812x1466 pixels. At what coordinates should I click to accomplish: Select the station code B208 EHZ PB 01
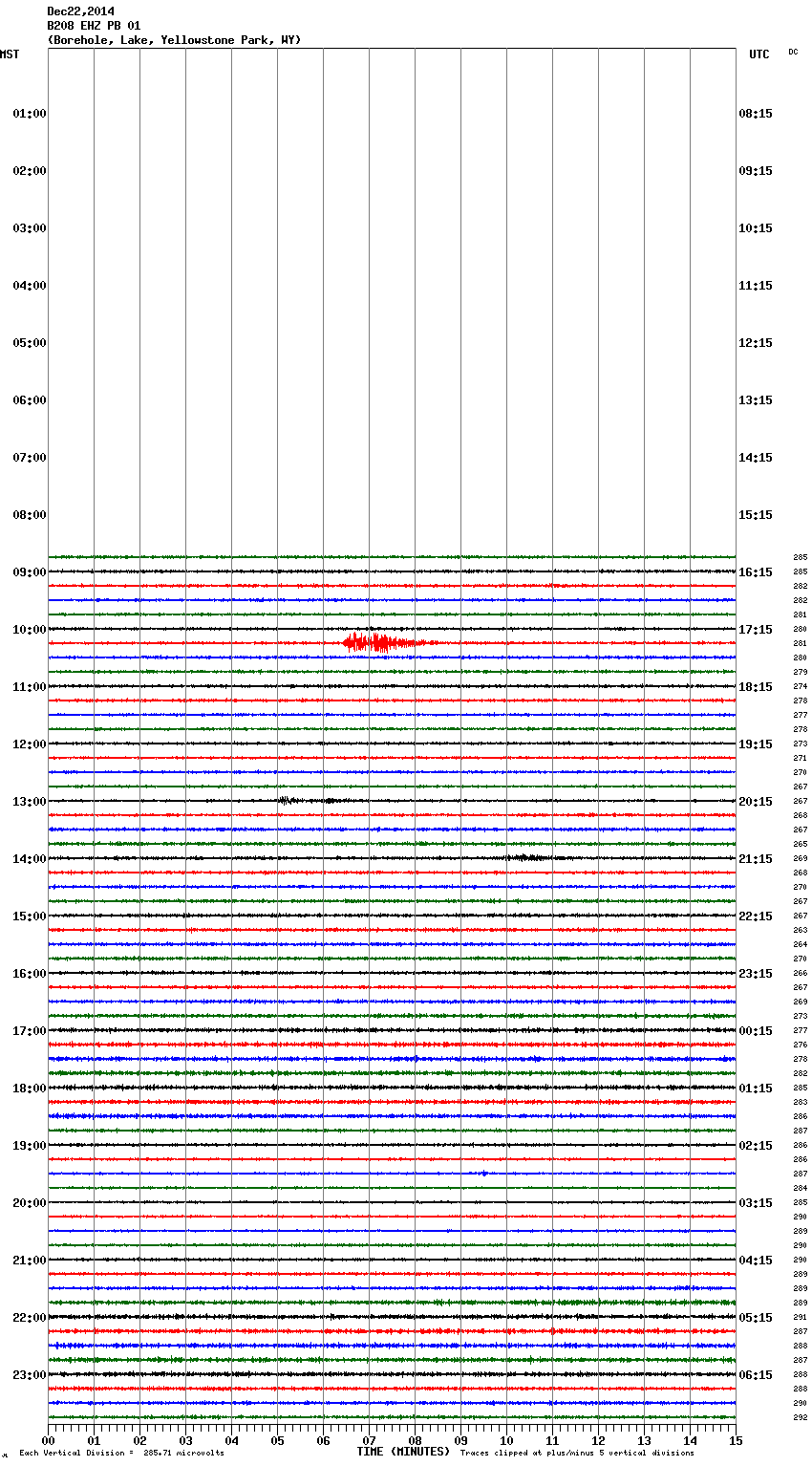pos(94,26)
